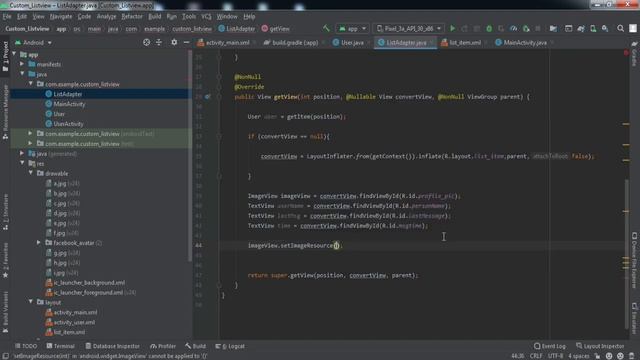640x360 pixels.
Task: Expand the manifests folder
Action: tap(22, 64)
